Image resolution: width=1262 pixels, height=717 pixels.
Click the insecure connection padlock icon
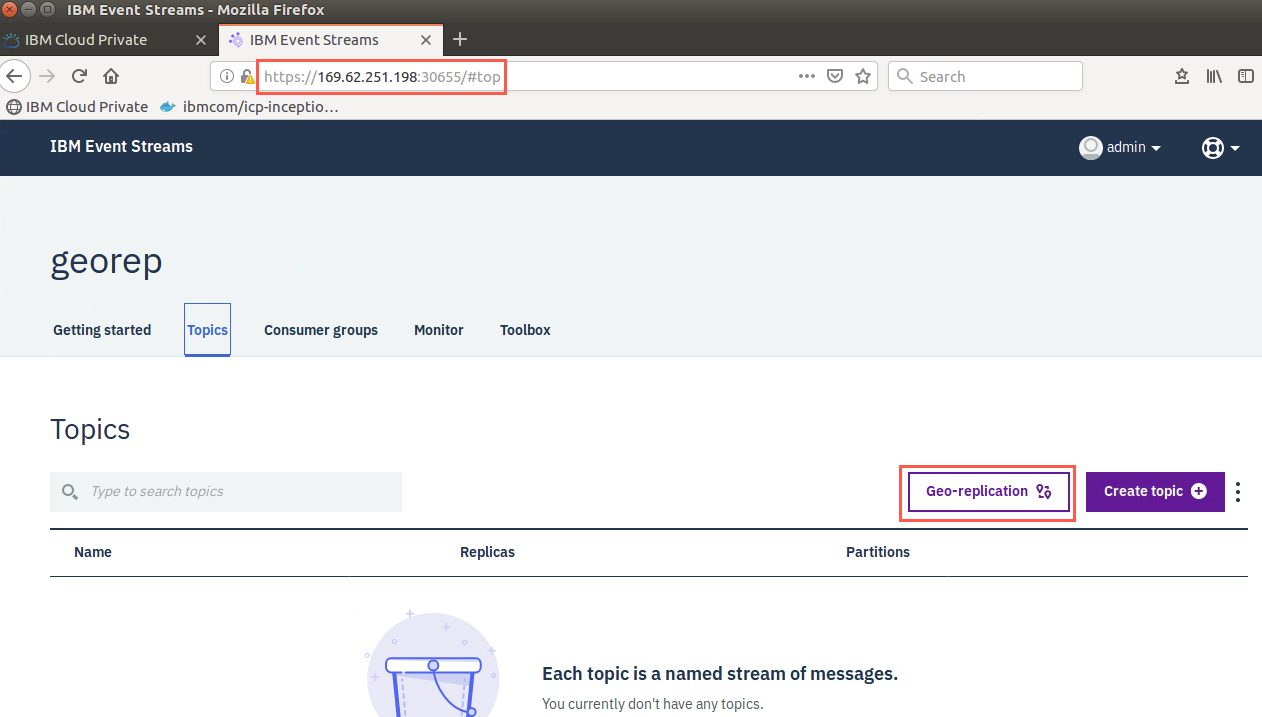pyautogui.click(x=246, y=76)
